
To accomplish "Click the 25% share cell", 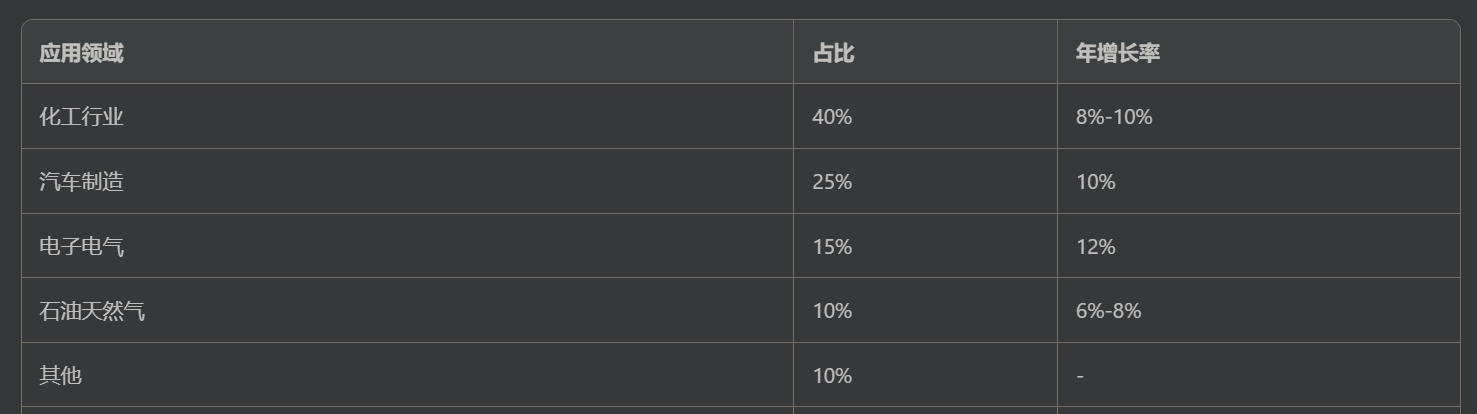I will pos(926,181).
